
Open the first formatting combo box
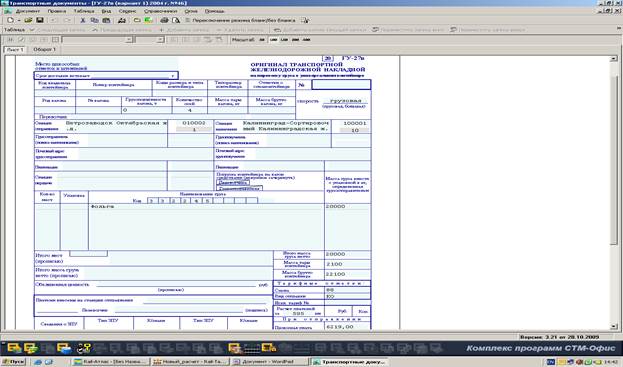pos(97,40)
